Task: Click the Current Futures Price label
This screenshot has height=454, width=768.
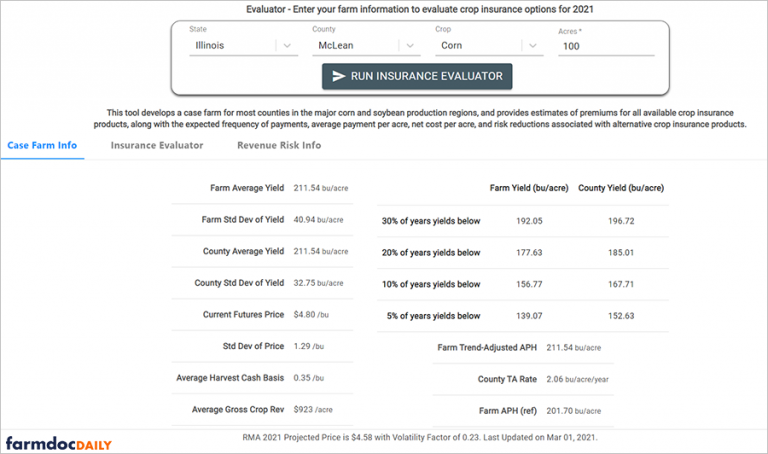Action: point(243,314)
